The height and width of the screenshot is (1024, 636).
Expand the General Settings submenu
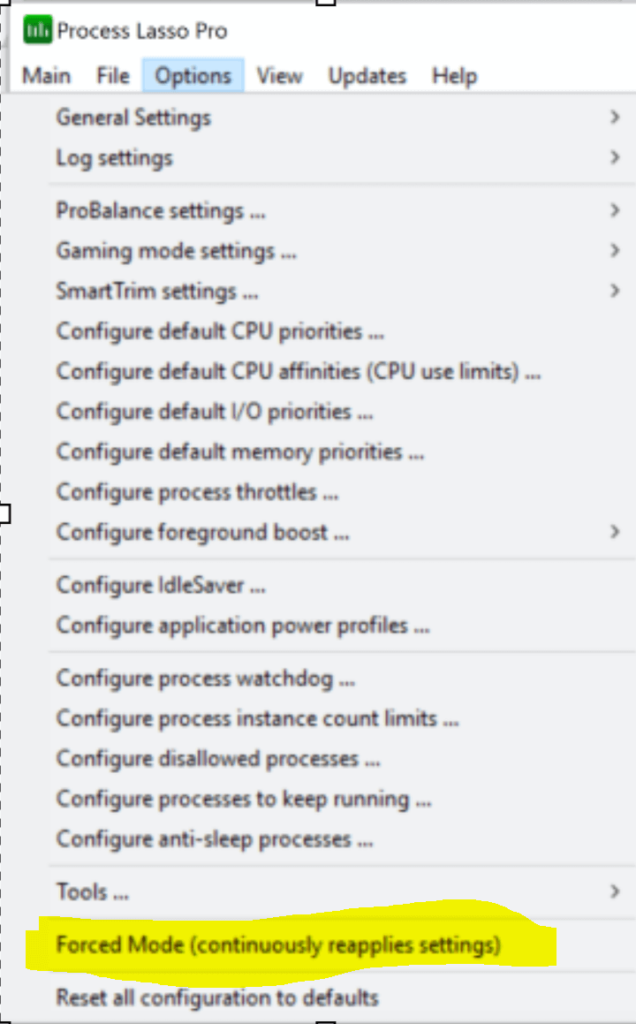[132, 117]
